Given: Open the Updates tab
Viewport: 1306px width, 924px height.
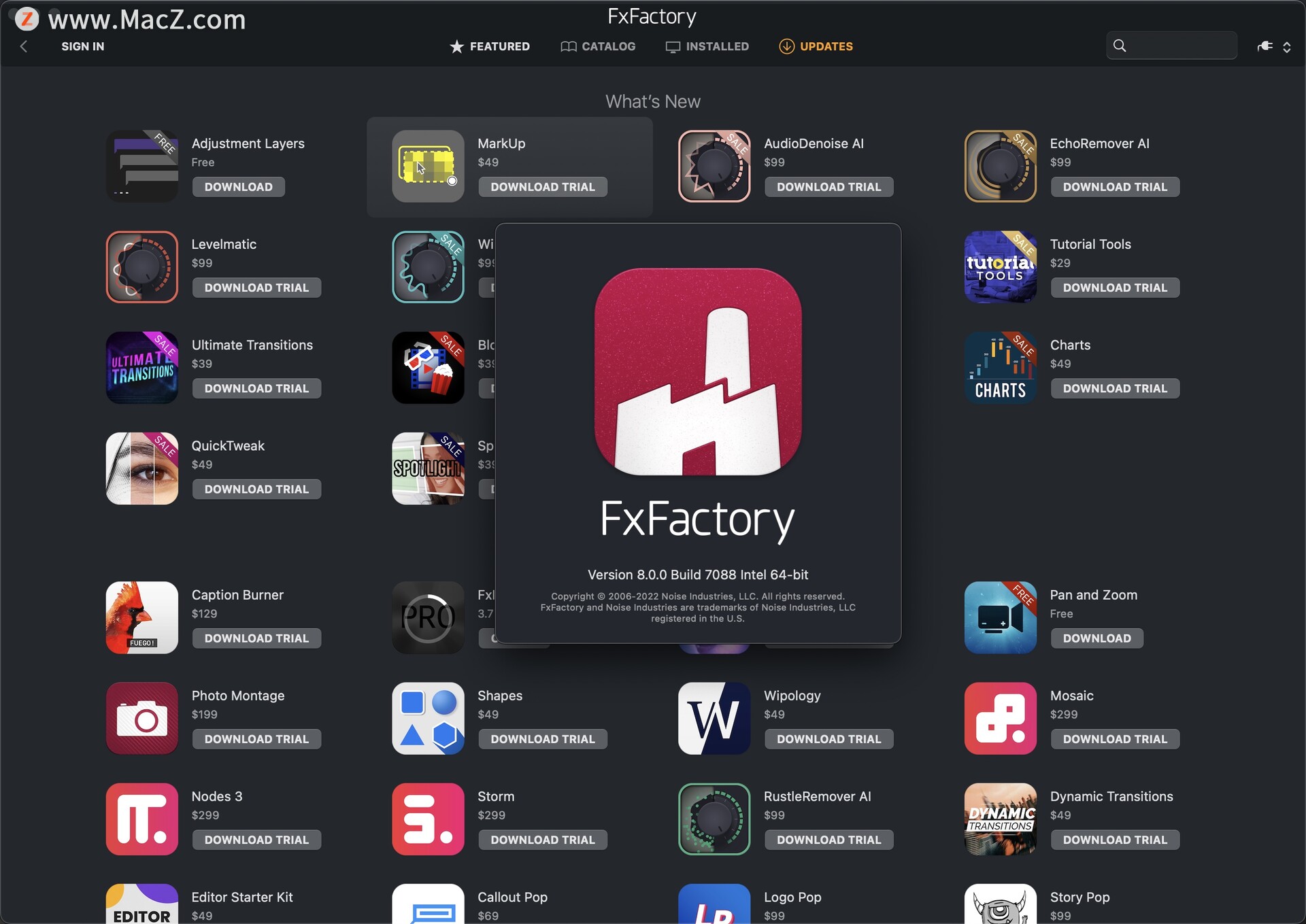Looking at the screenshot, I should point(816,46).
